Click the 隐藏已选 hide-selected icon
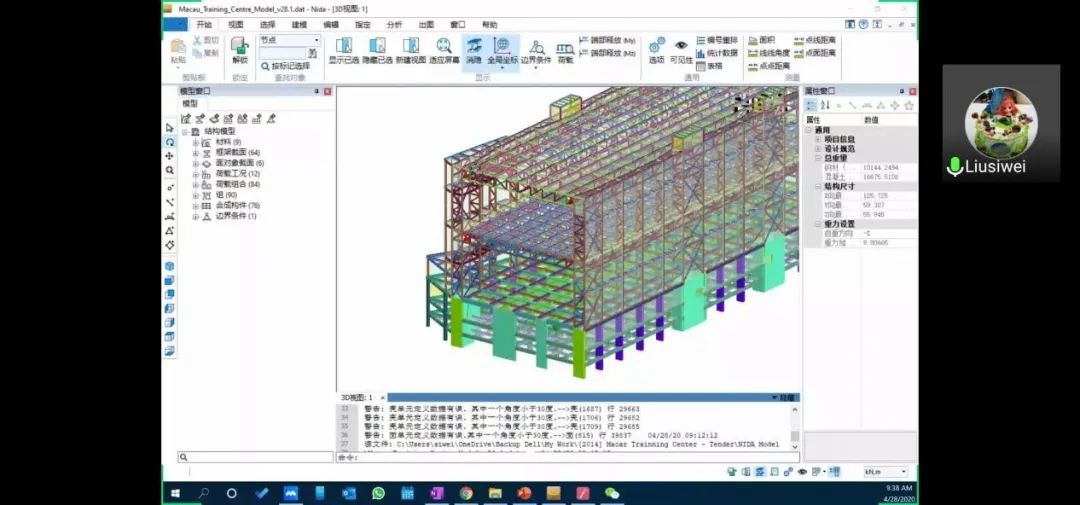Screen dimensions: 1080x505 click(376, 49)
